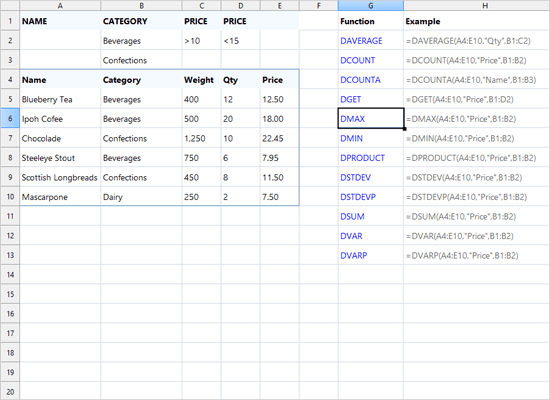Click the DGET example formula cell
The height and width of the screenshot is (400, 550).
click(x=477, y=99)
